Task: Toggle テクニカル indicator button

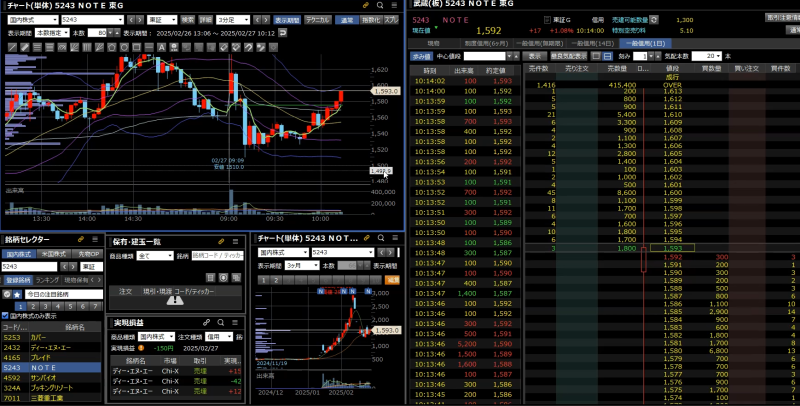Action: pos(318,20)
